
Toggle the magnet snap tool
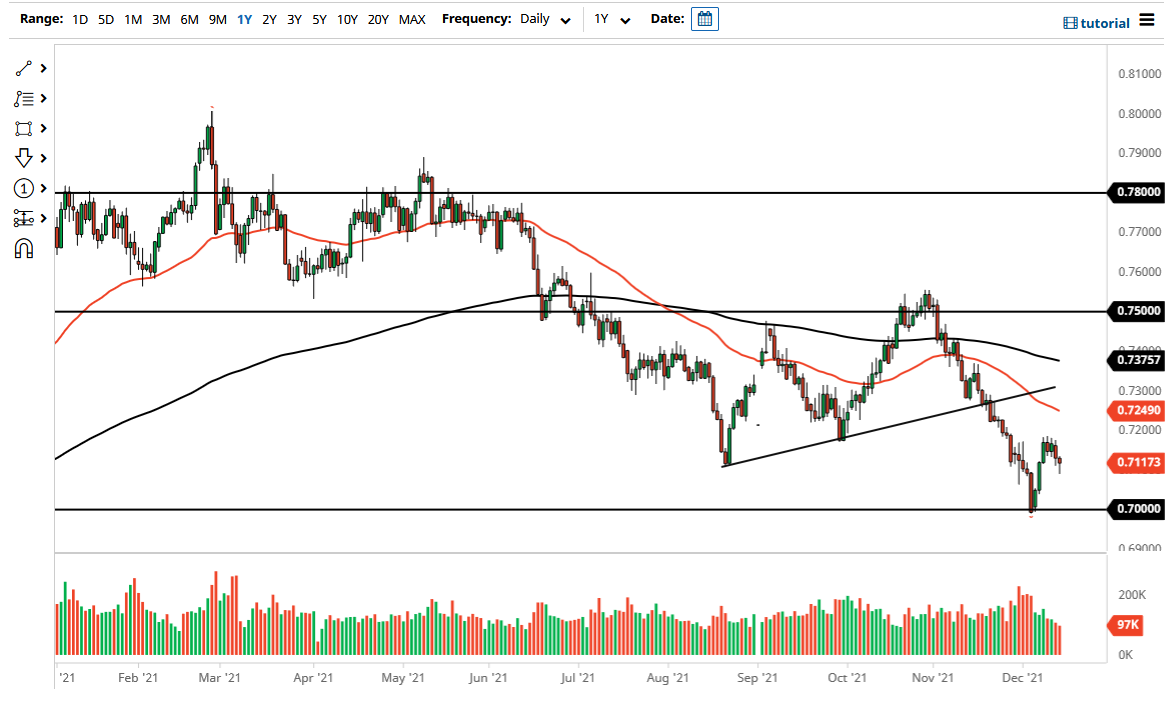[x=24, y=248]
